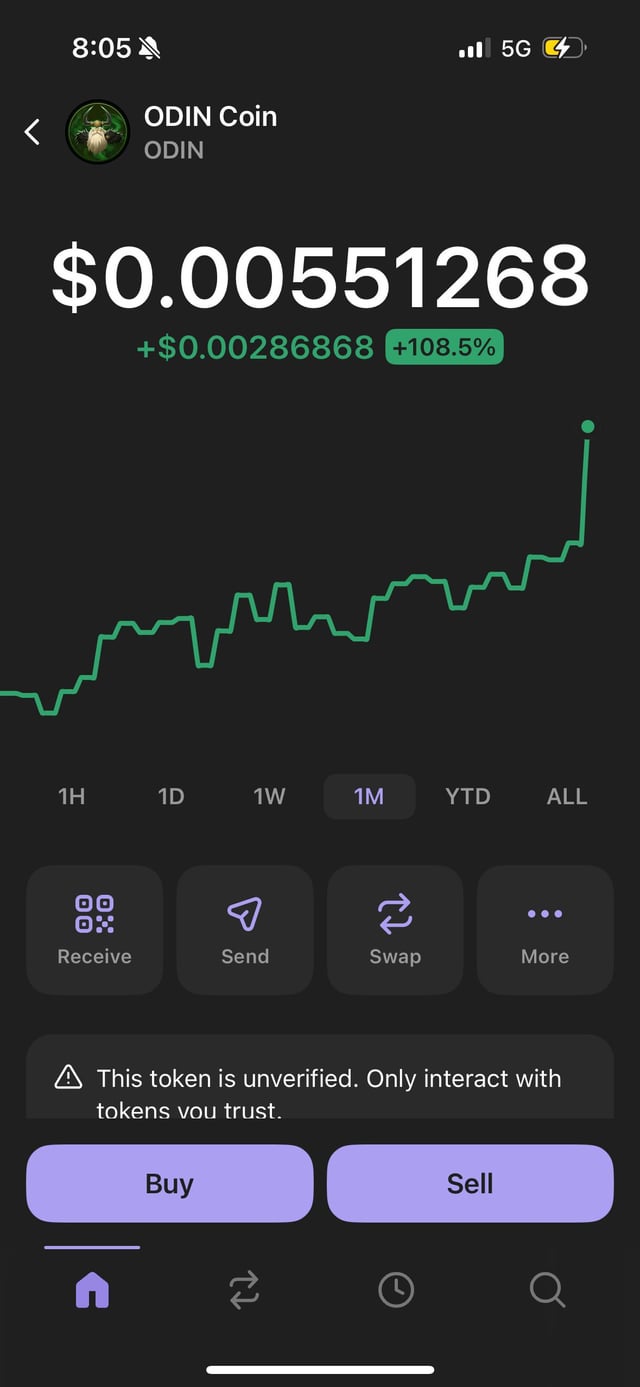The height and width of the screenshot is (1387, 640).
Task: Switch chart to 1W range
Action: point(269,797)
